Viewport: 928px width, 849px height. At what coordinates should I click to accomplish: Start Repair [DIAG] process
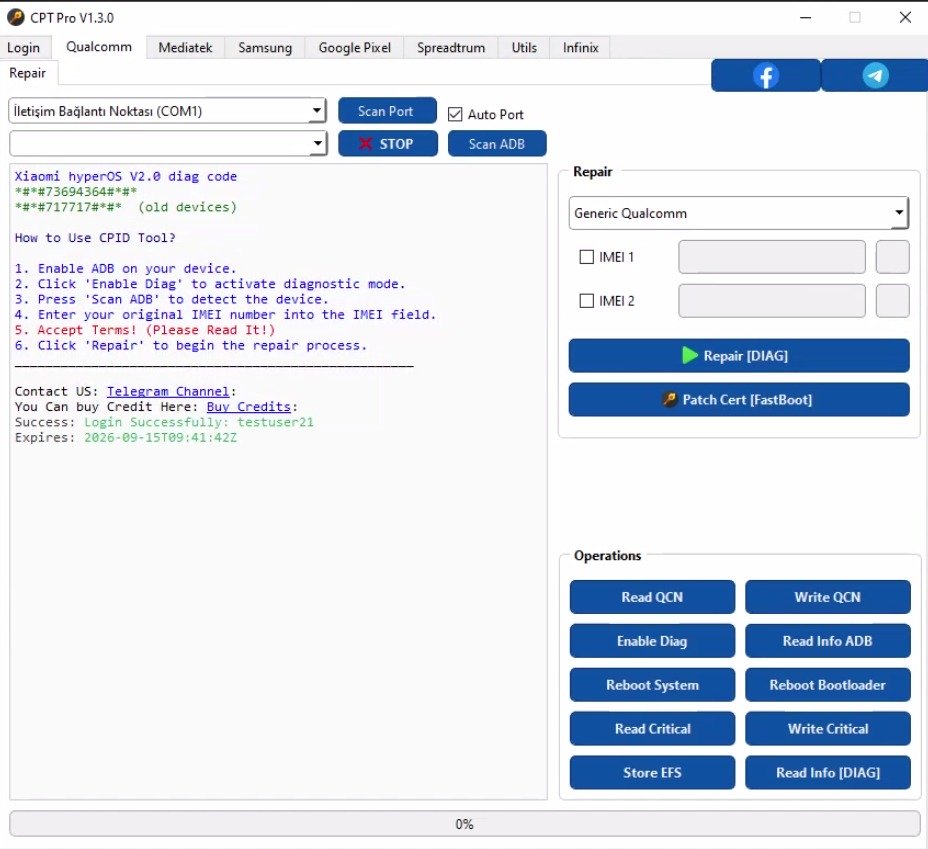739,356
